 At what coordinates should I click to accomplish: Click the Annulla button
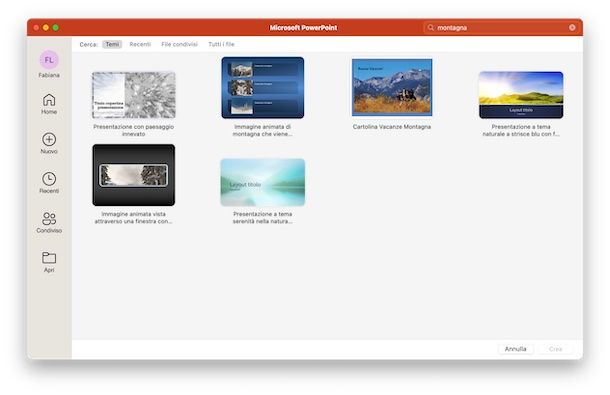tap(515, 349)
